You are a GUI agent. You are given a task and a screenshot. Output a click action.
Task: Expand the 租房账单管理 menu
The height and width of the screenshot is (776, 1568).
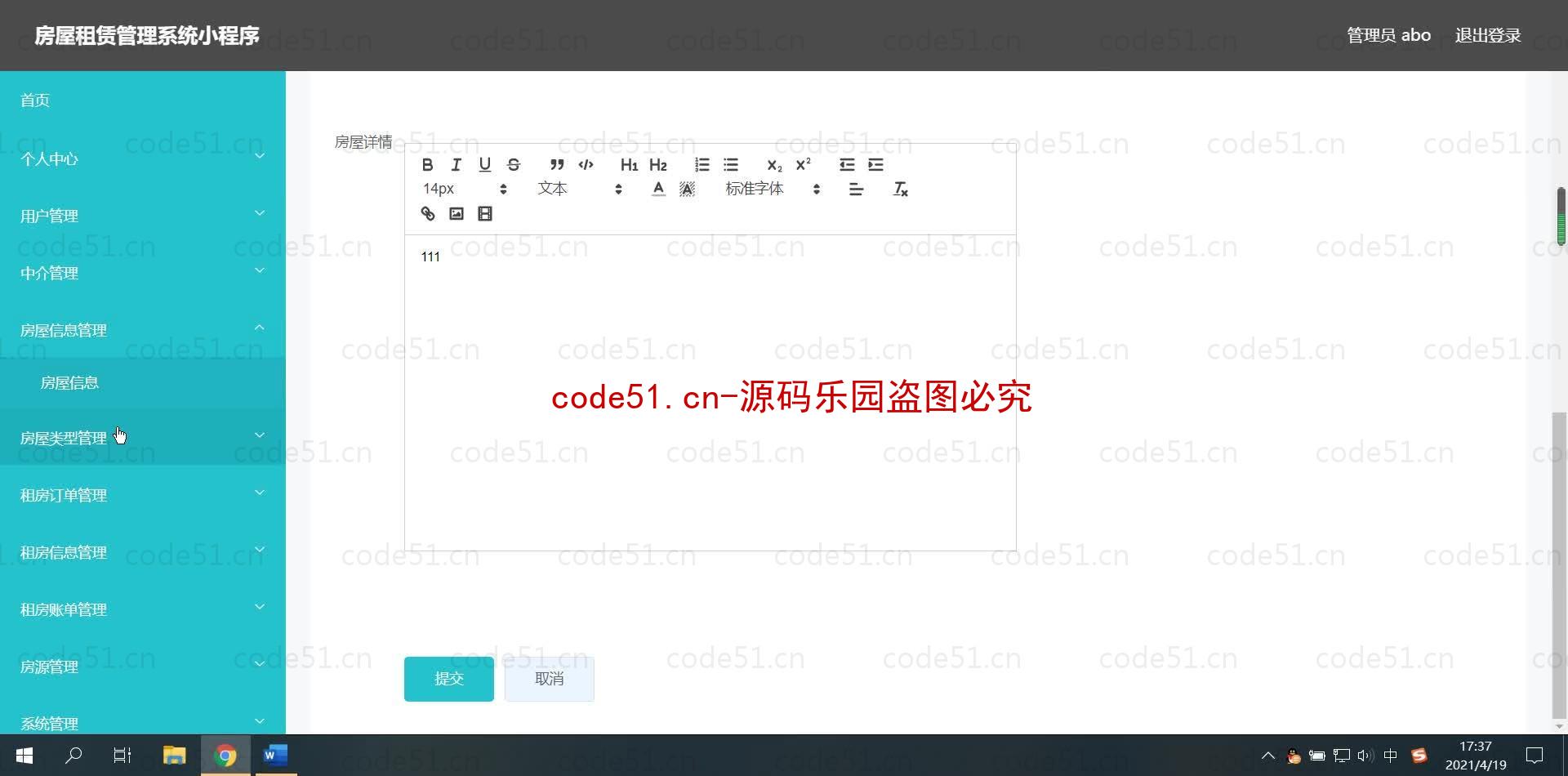click(x=143, y=609)
